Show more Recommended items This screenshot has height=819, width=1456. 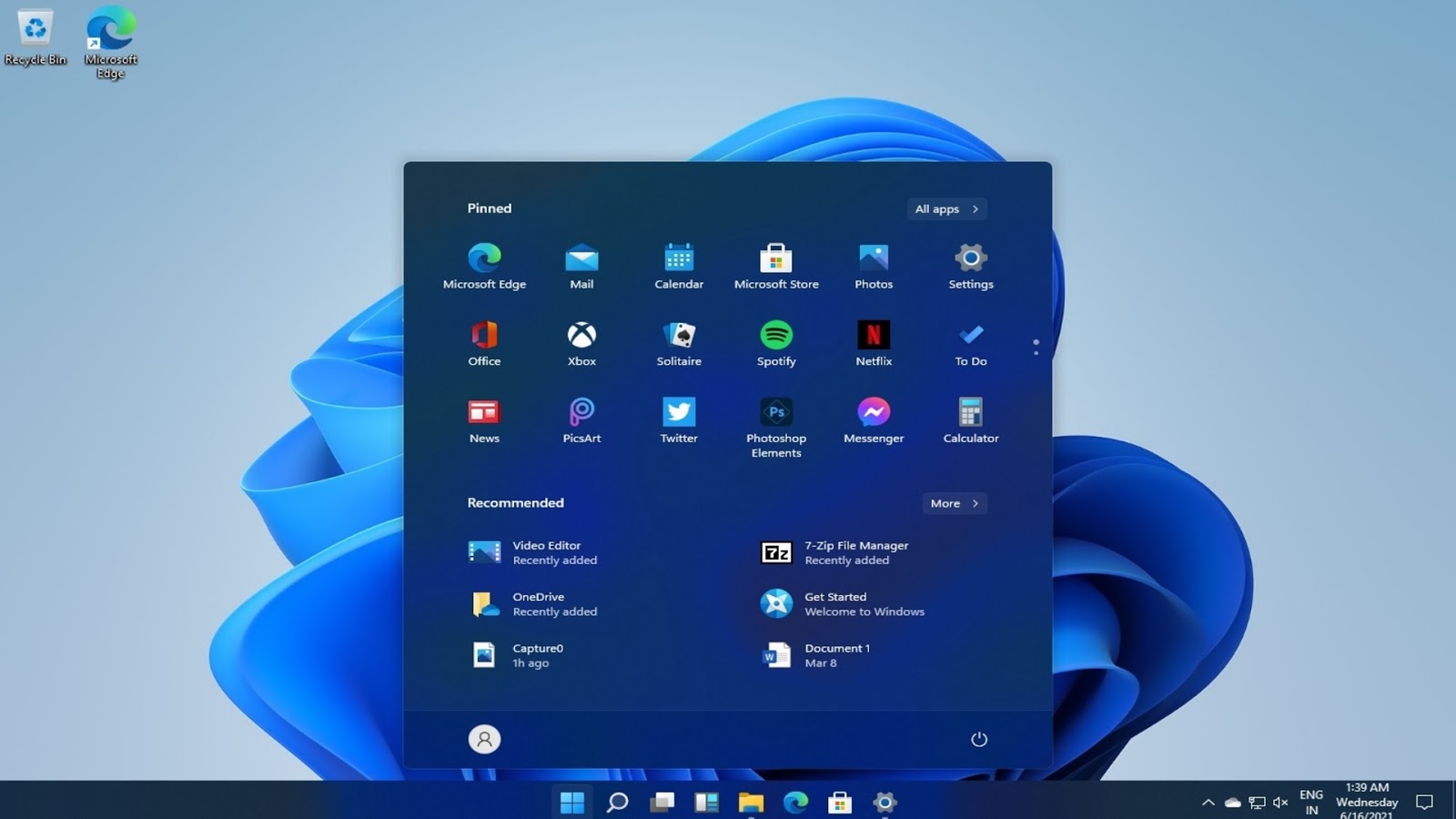pyautogui.click(x=954, y=502)
